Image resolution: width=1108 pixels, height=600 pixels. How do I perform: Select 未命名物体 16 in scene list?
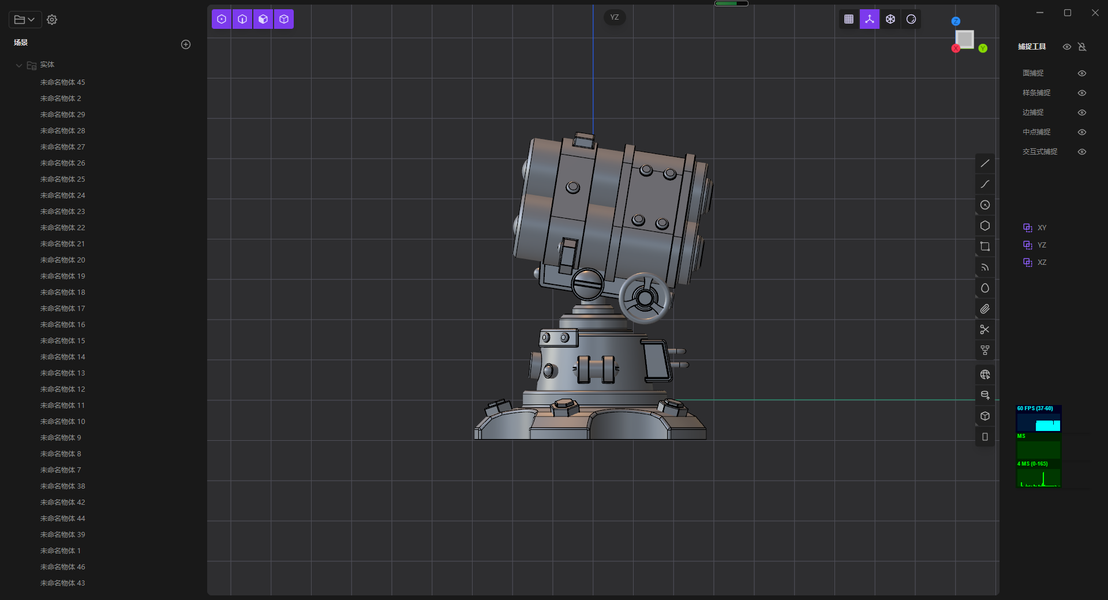(62, 325)
